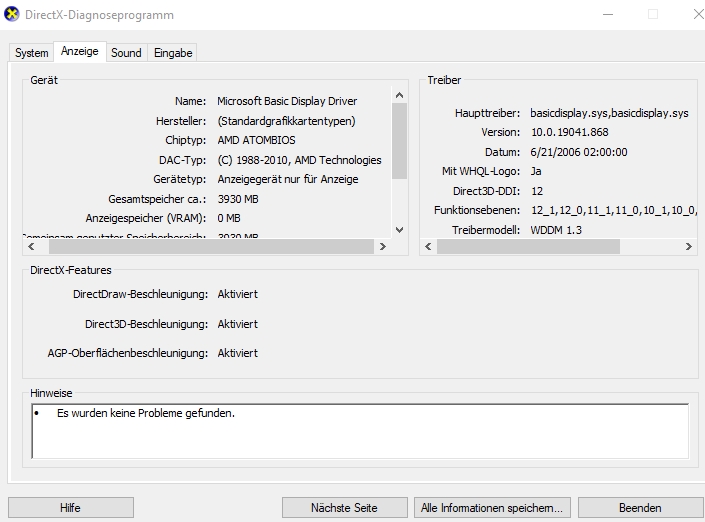Click Gerät panel scroll left arrow
705x522 pixels.
31,246
